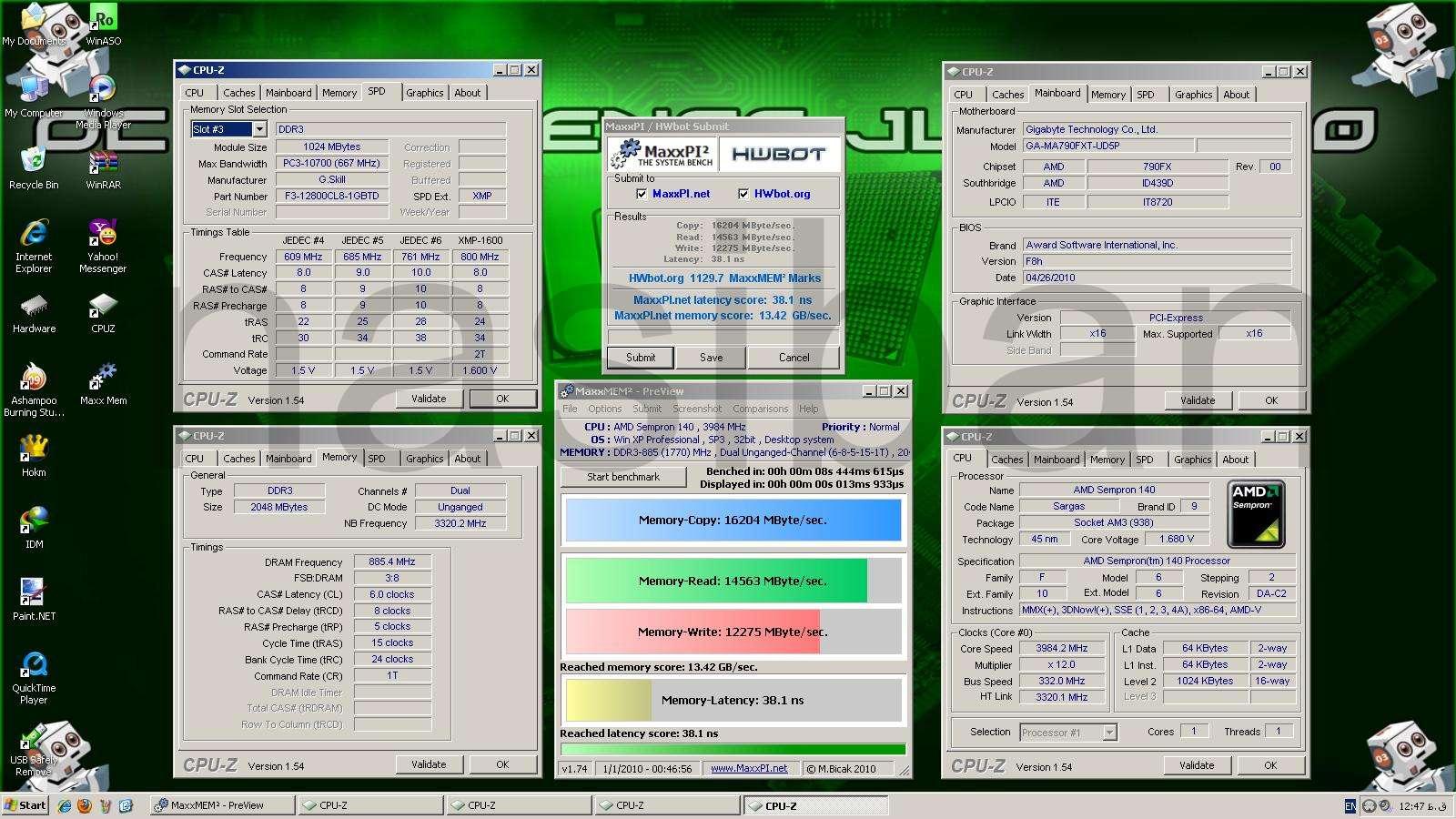
Task: Launch Maxx Mem desktop shortcut
Action: point(103,384)
